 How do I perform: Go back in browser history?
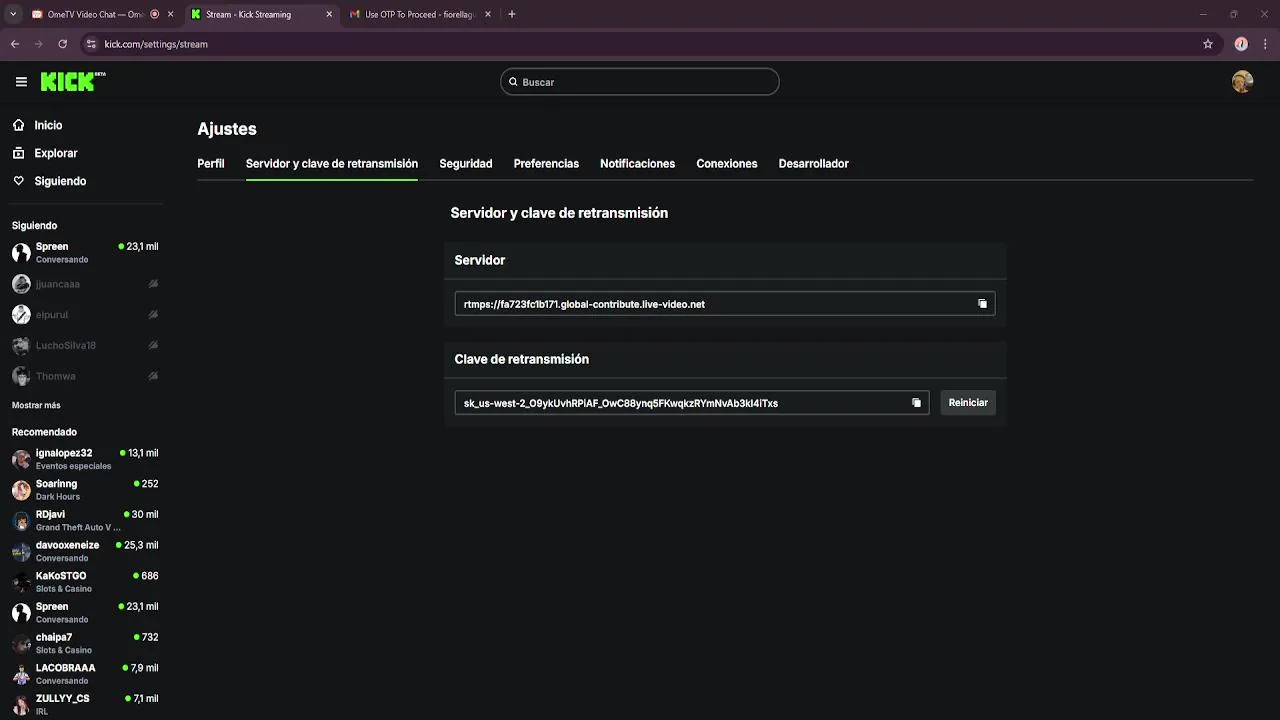pos(15,44)
